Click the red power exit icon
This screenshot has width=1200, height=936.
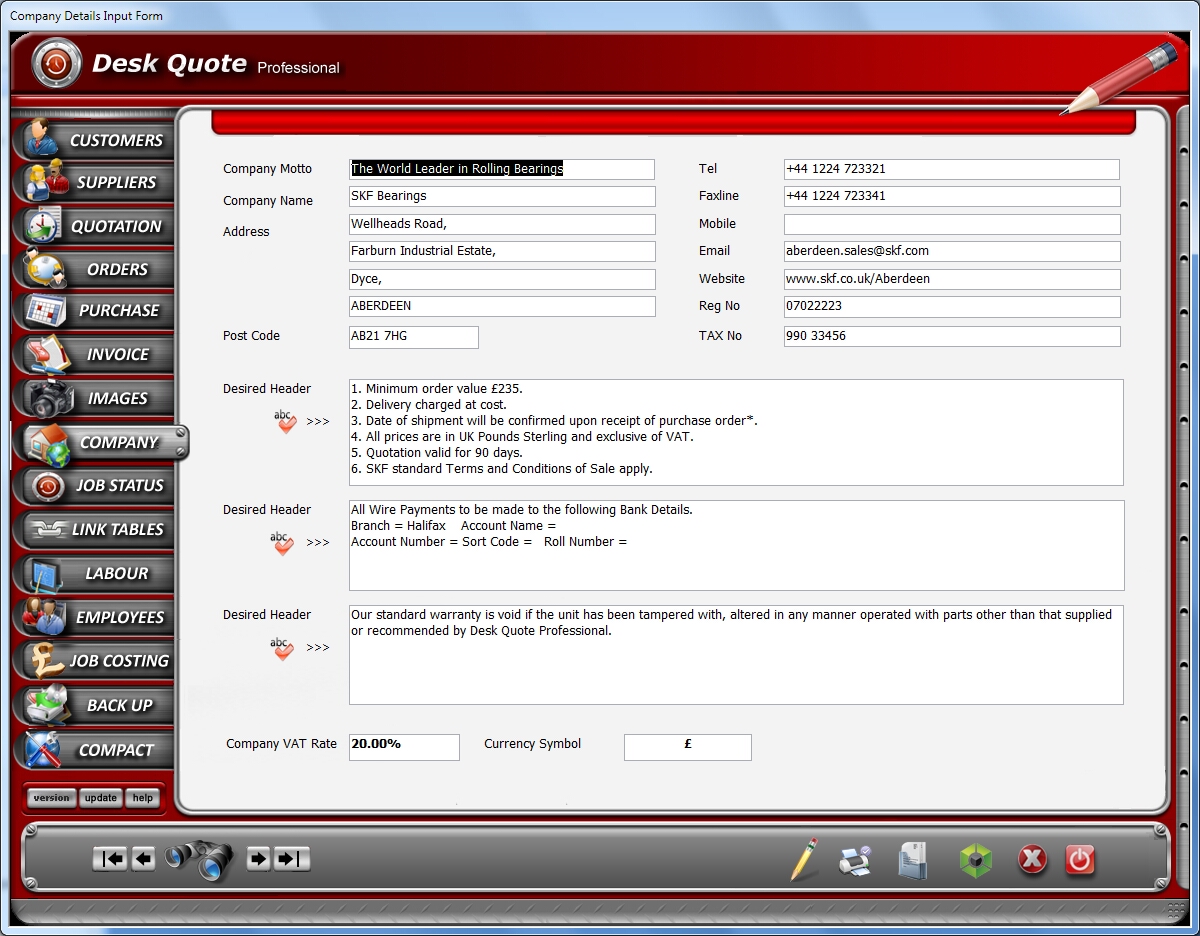tap(1080, 860)
